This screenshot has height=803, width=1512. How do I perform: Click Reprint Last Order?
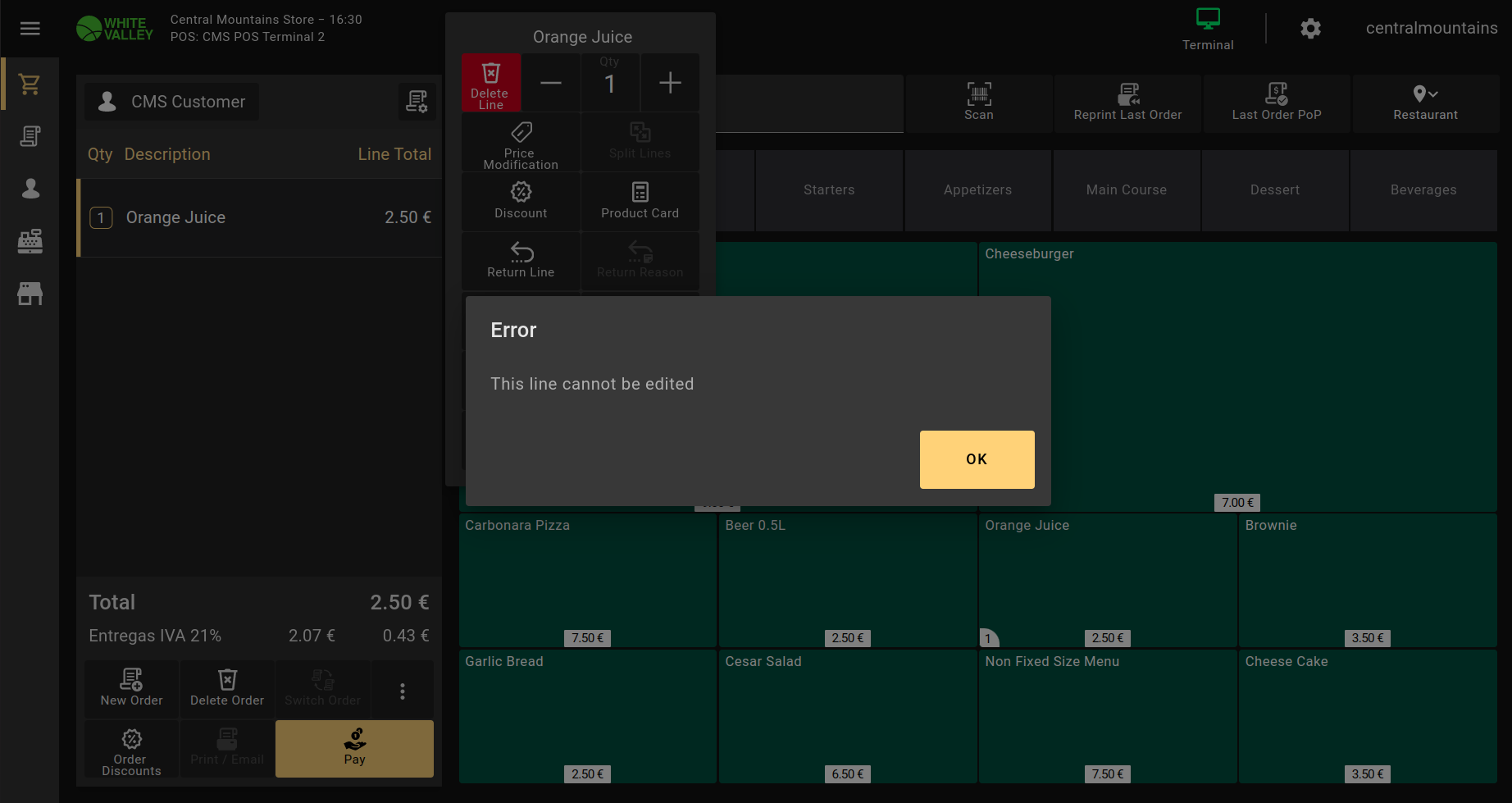click(1127, 103)
